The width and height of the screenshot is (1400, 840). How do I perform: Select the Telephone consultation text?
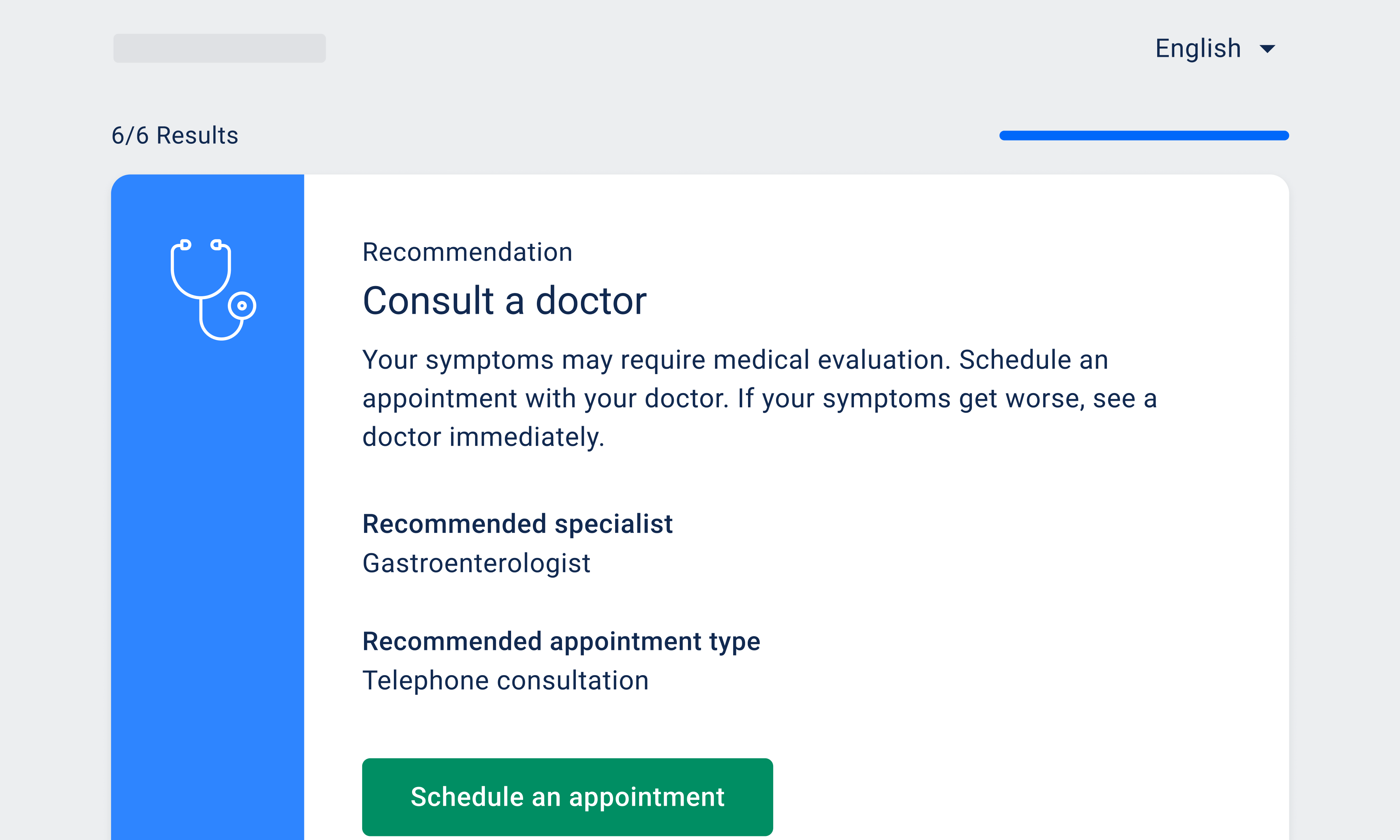[x=505, y=680]
